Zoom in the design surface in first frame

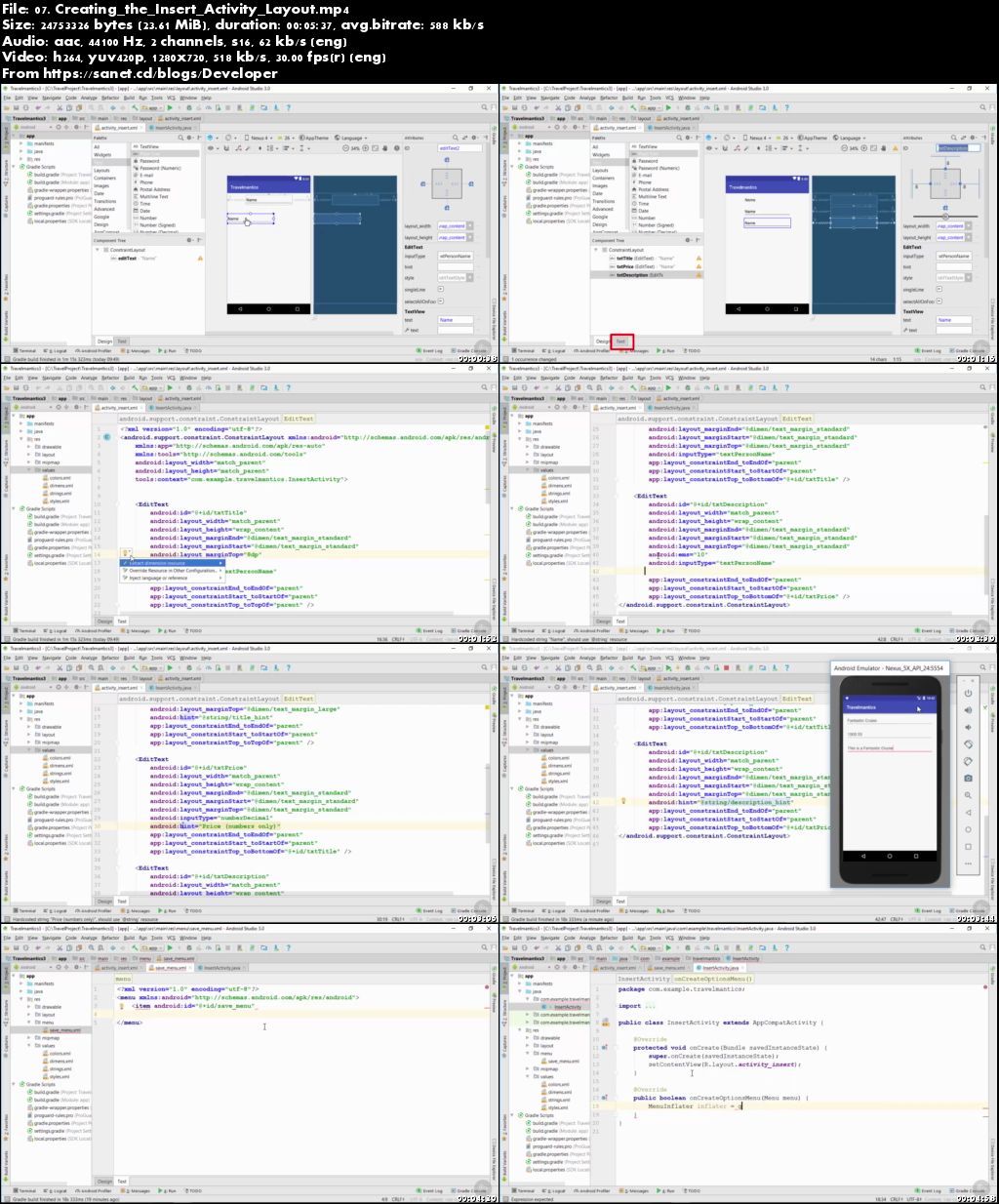(367, 148)
